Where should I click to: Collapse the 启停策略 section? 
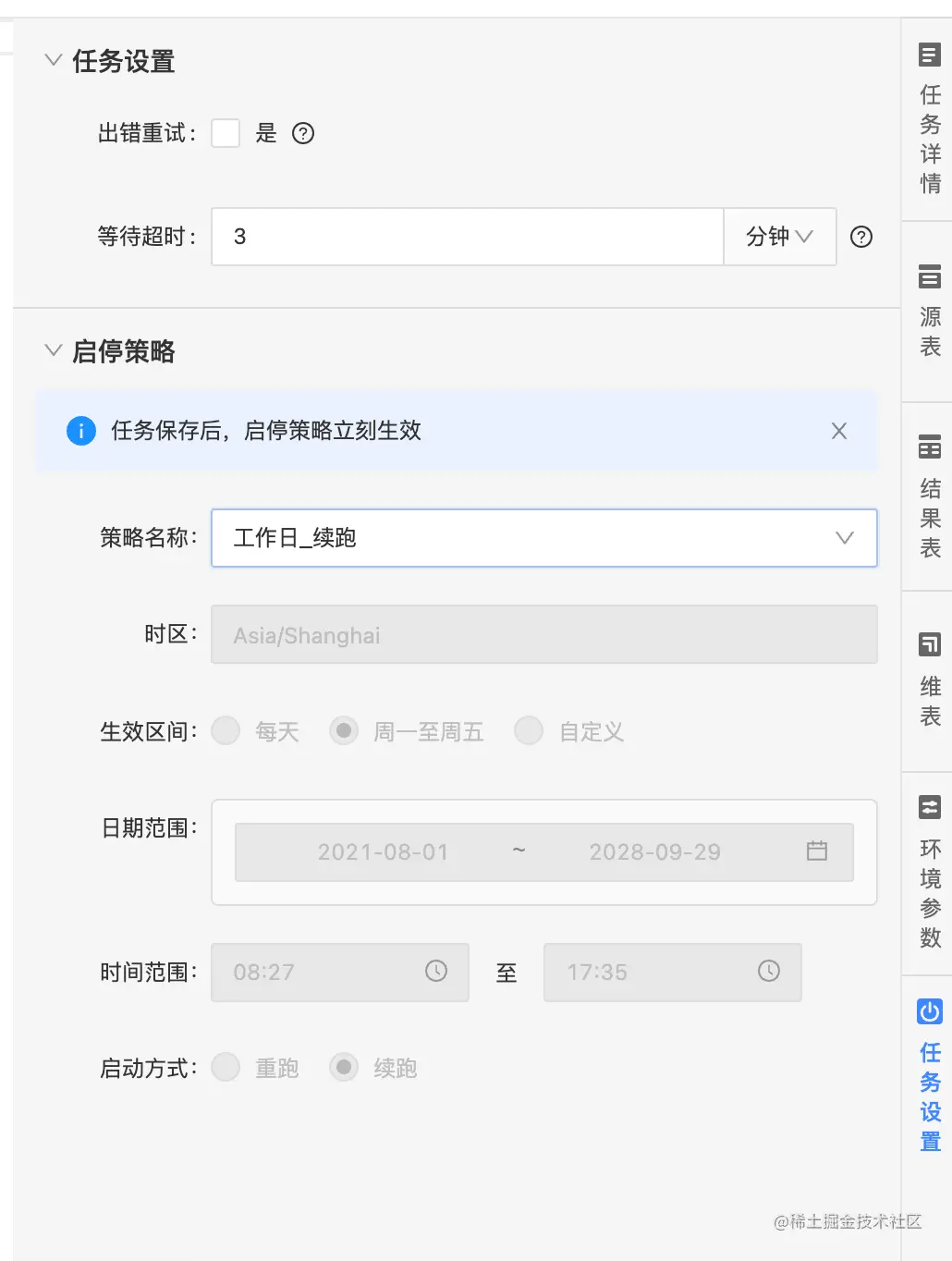pyautogui.click(x=53, y=349)
